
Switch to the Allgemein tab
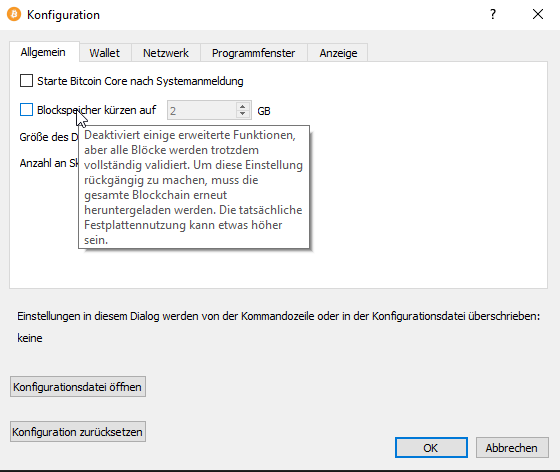point(43,52)
